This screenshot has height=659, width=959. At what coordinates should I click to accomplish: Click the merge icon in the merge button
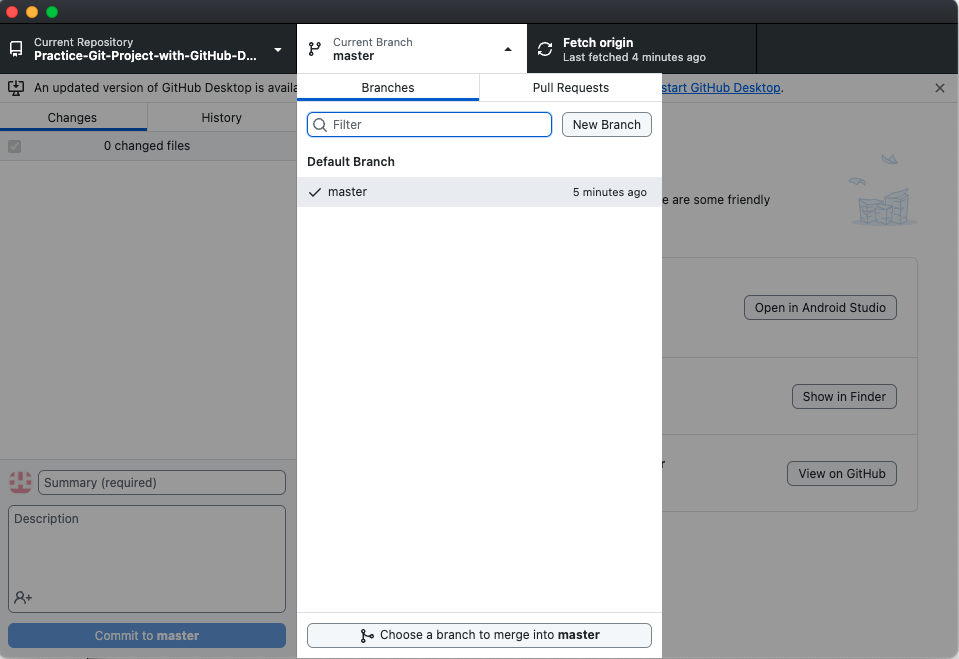pos(366,636)
